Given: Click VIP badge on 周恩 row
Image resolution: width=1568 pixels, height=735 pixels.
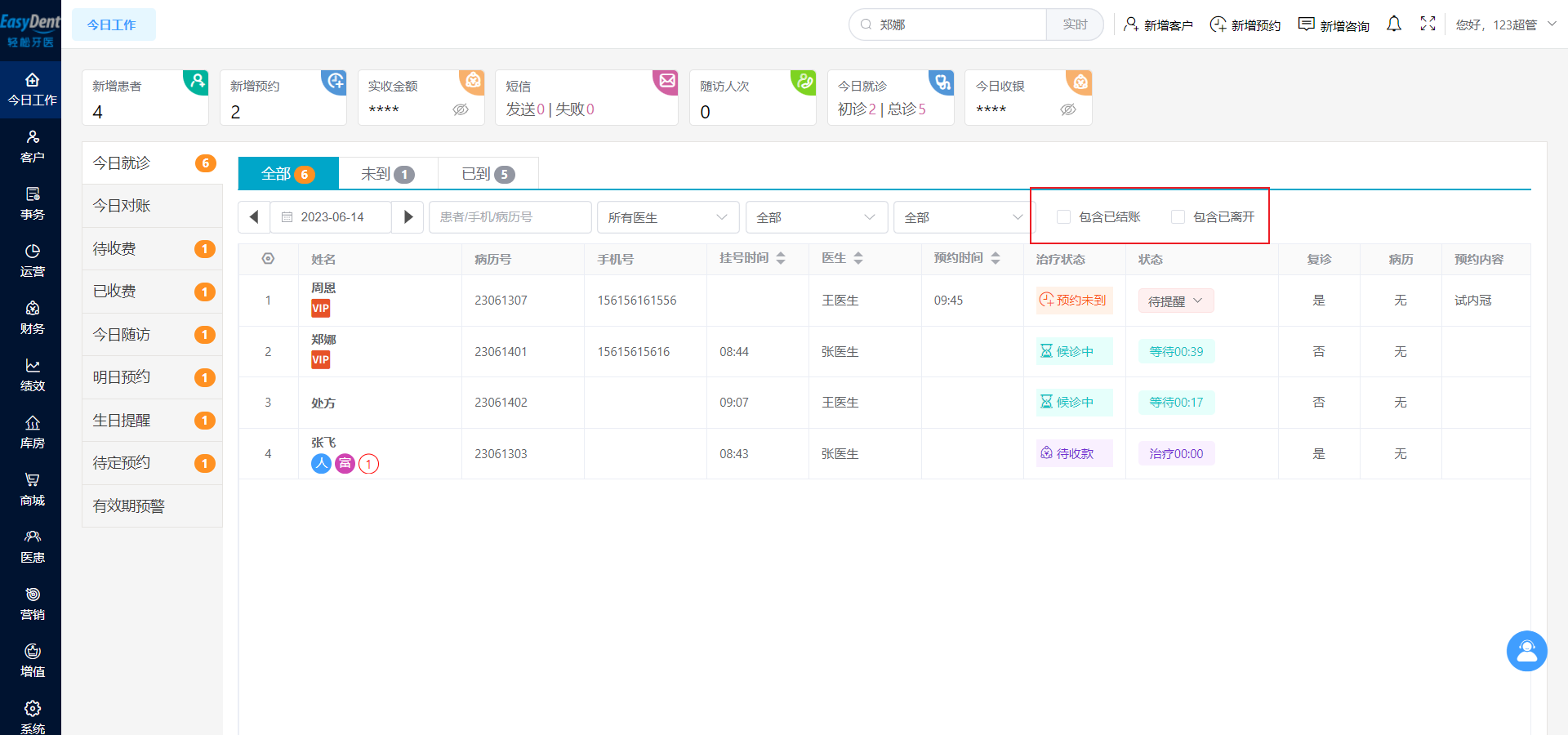Looking at the screenshot, I should (320, 309).
